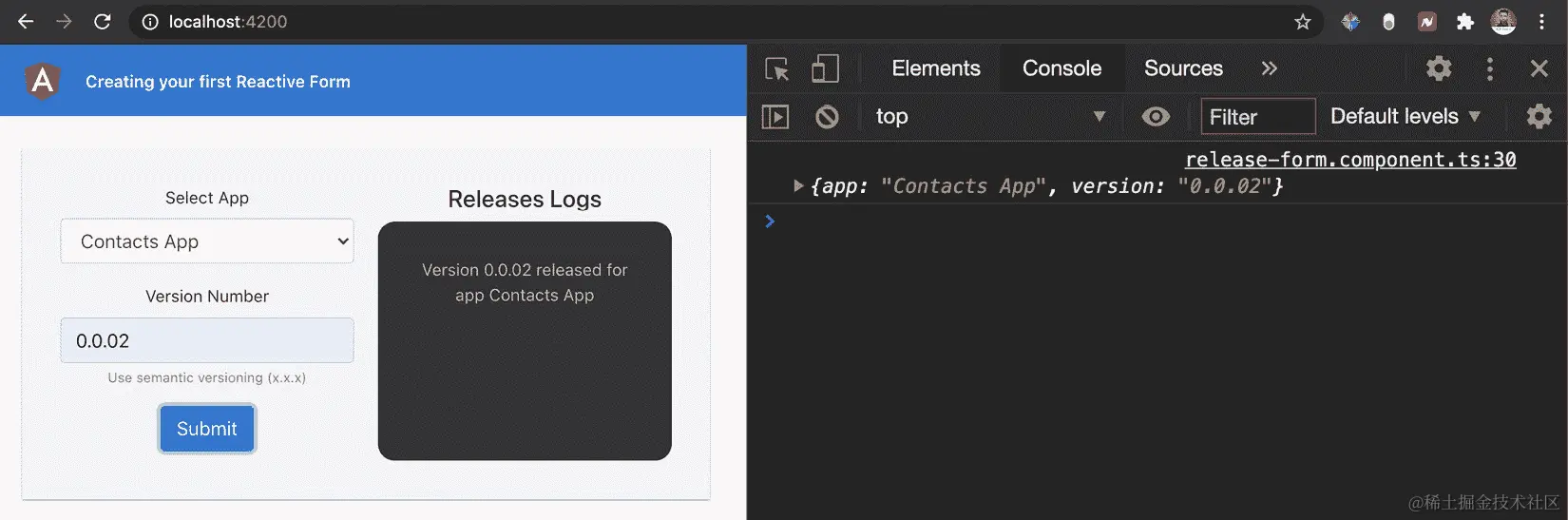Switch to the Console tab
Screen dimensions: 1568x520
tap(1061, 68)
